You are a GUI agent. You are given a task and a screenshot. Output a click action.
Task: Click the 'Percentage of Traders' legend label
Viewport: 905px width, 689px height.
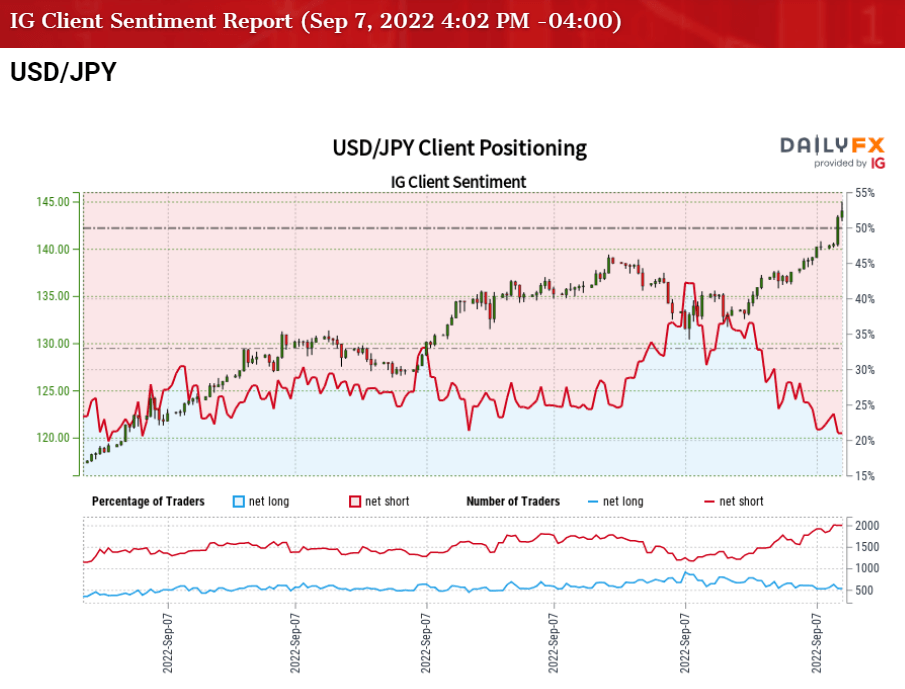point(148,501)
